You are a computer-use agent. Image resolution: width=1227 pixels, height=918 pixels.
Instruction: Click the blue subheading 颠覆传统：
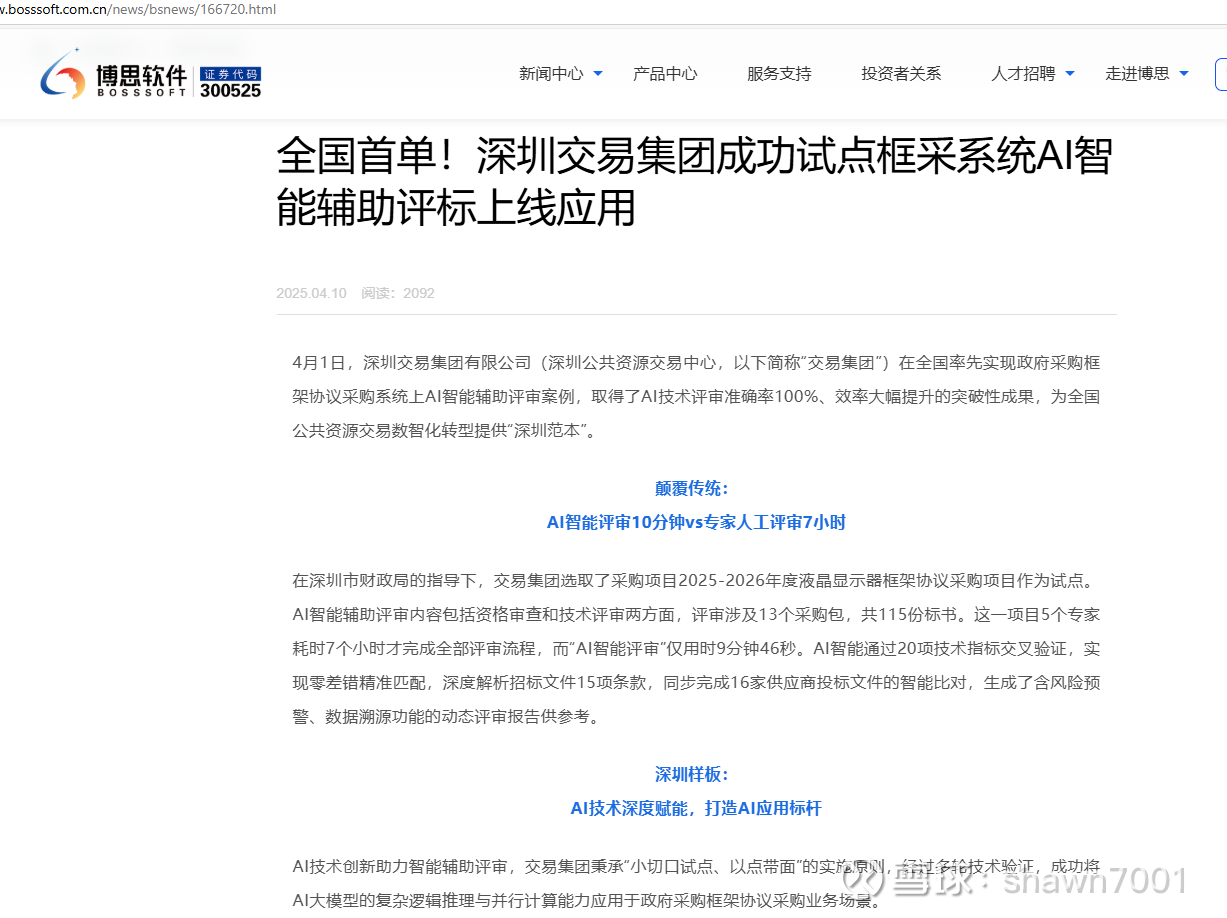click(x=692, y=488)
